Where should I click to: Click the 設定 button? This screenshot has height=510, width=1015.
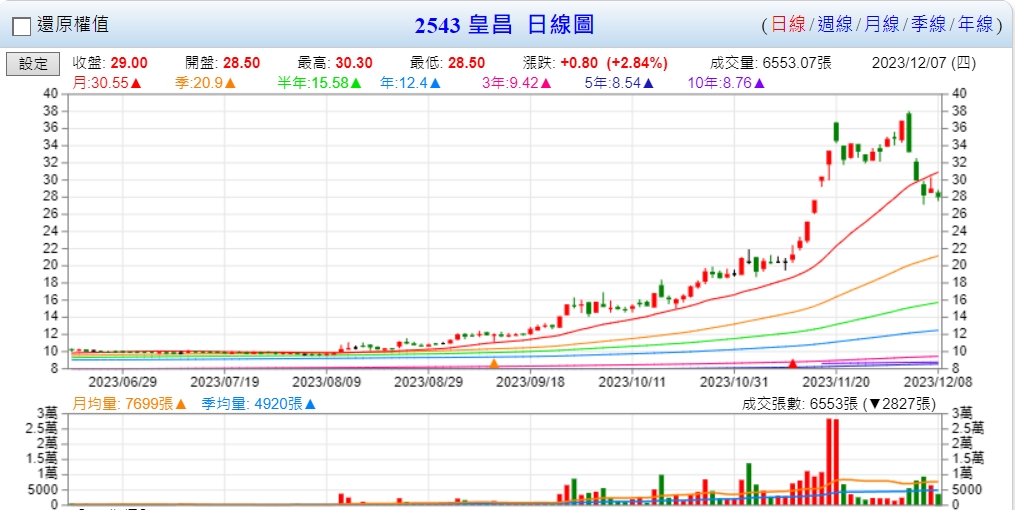(x=33, y=63)
